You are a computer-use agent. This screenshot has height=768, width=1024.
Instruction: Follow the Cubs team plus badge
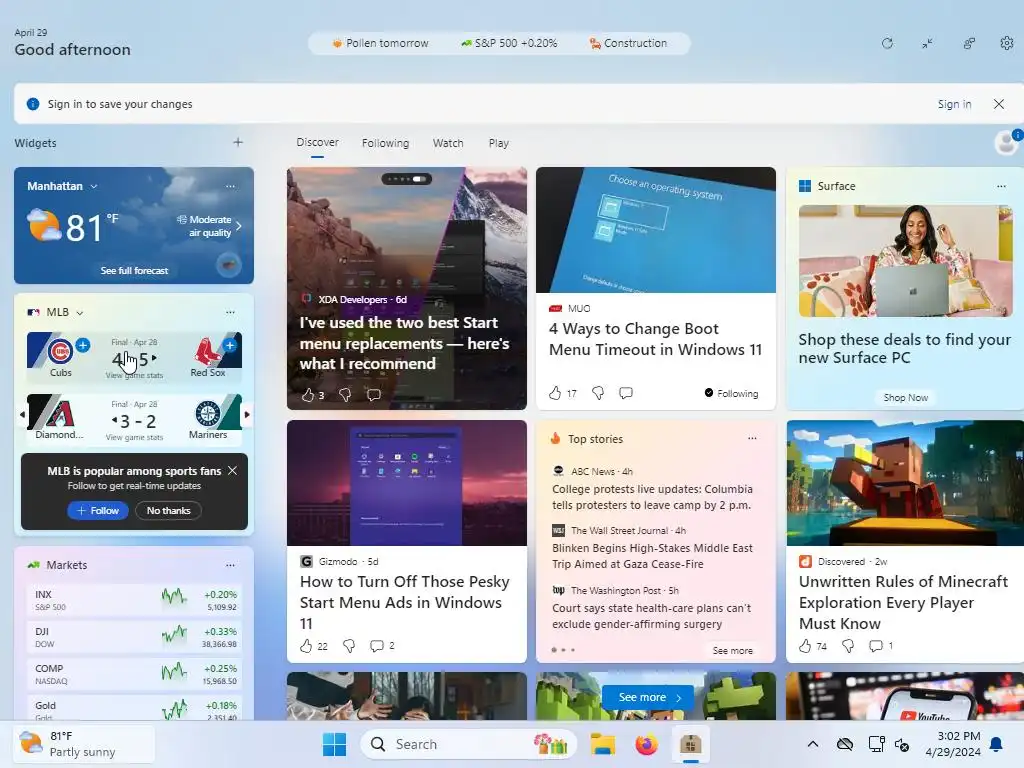tap(83, 345)
